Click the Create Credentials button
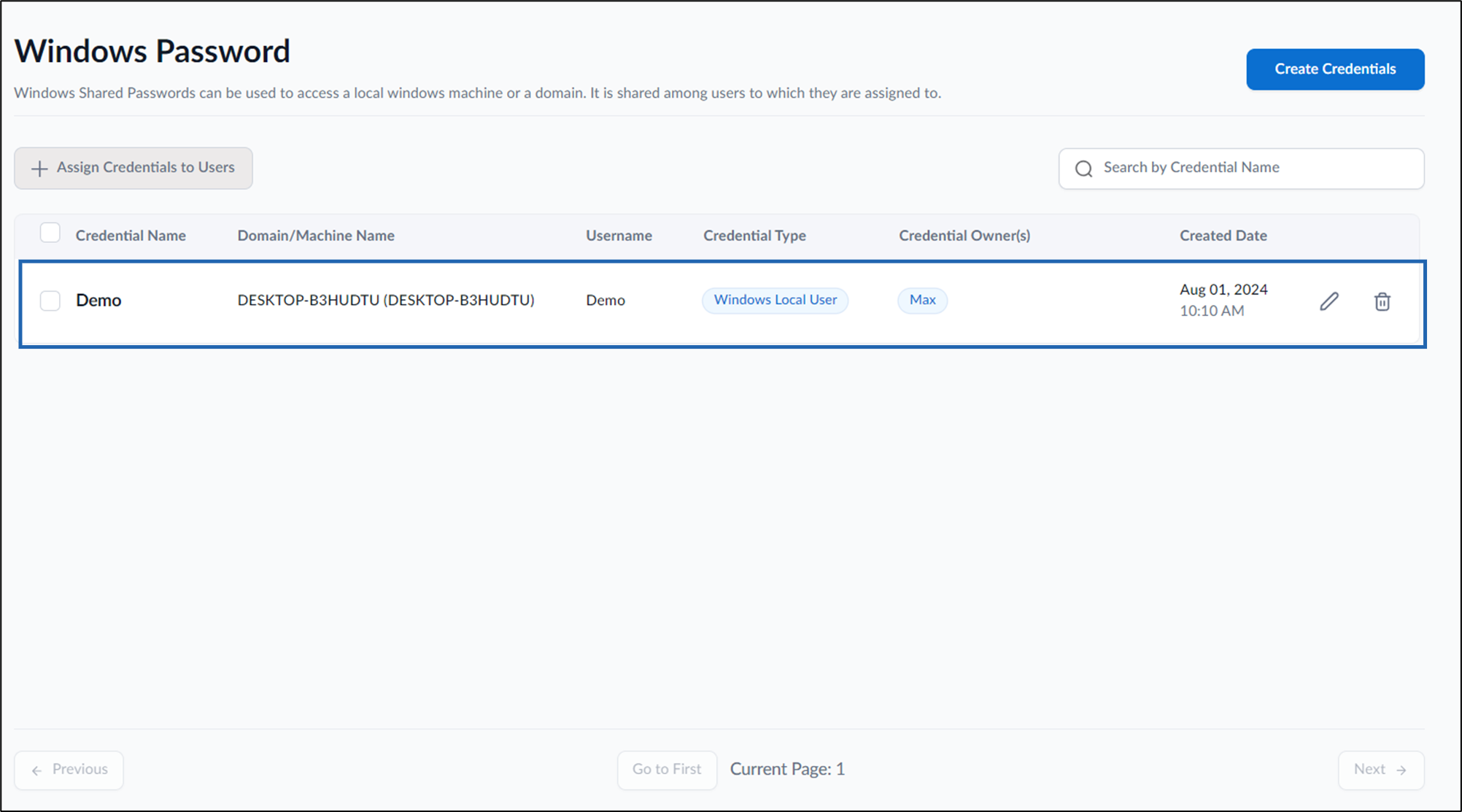The height and width of the screenshot is (812, 1462). tap(1335, 69)
